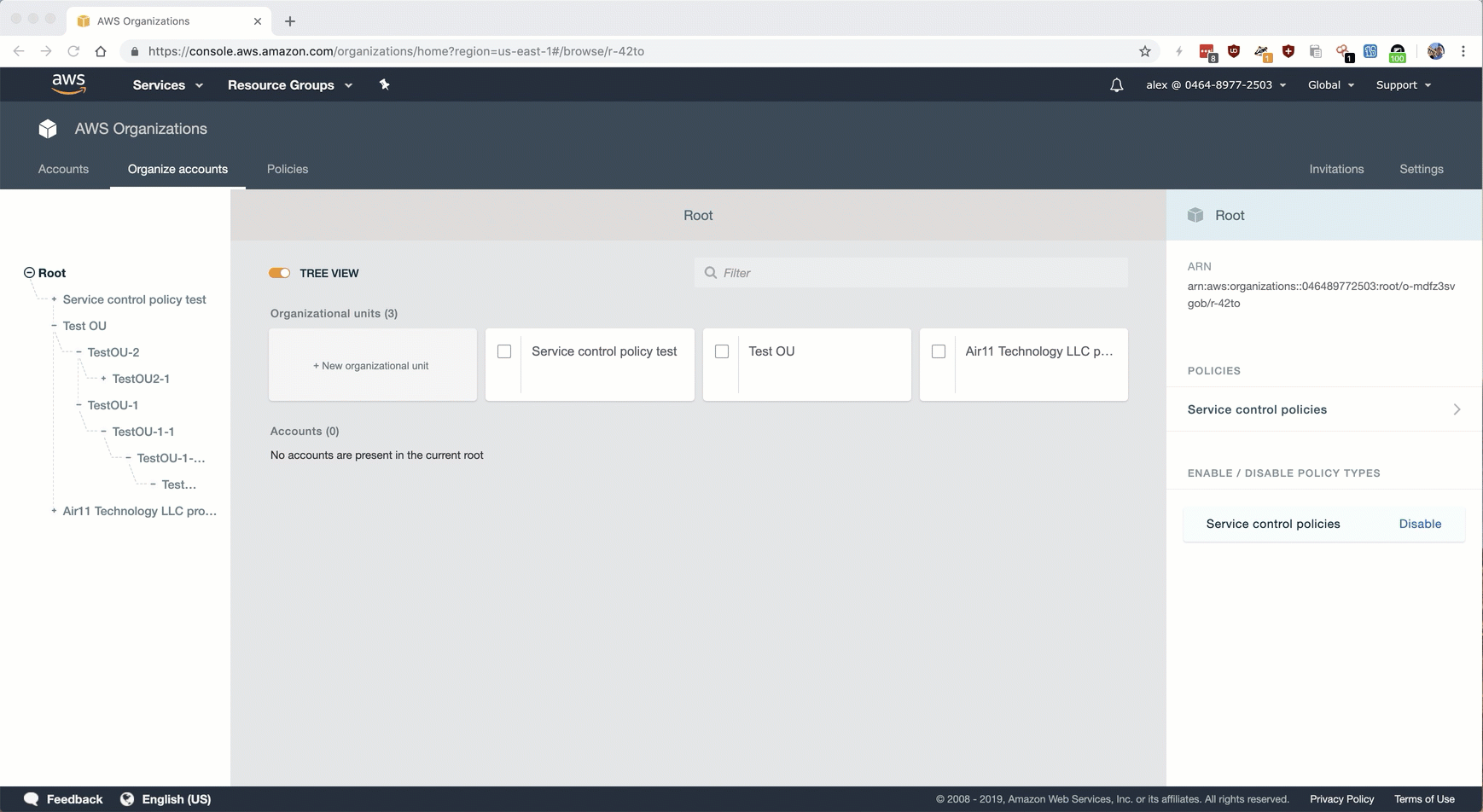Viewport: 1483px width, 812px height.
Task: Disable Service control policies
Action: point(1420,523)
